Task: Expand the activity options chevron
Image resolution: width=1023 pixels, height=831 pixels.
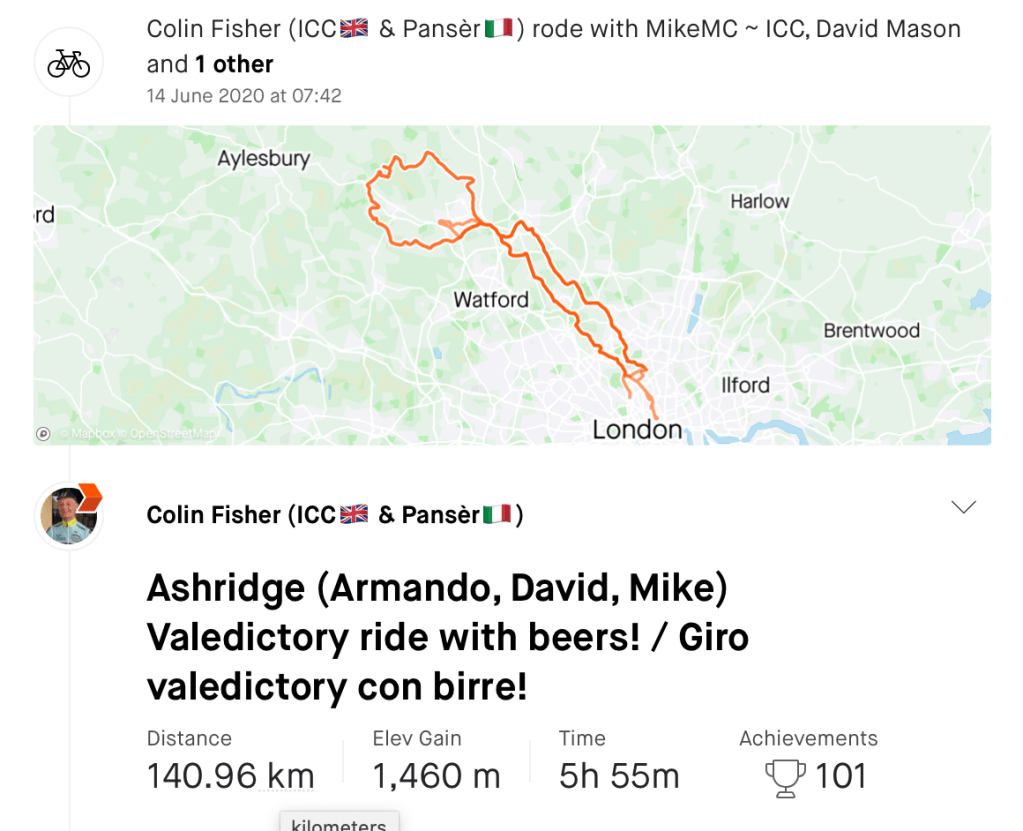Action: (963, 507)
